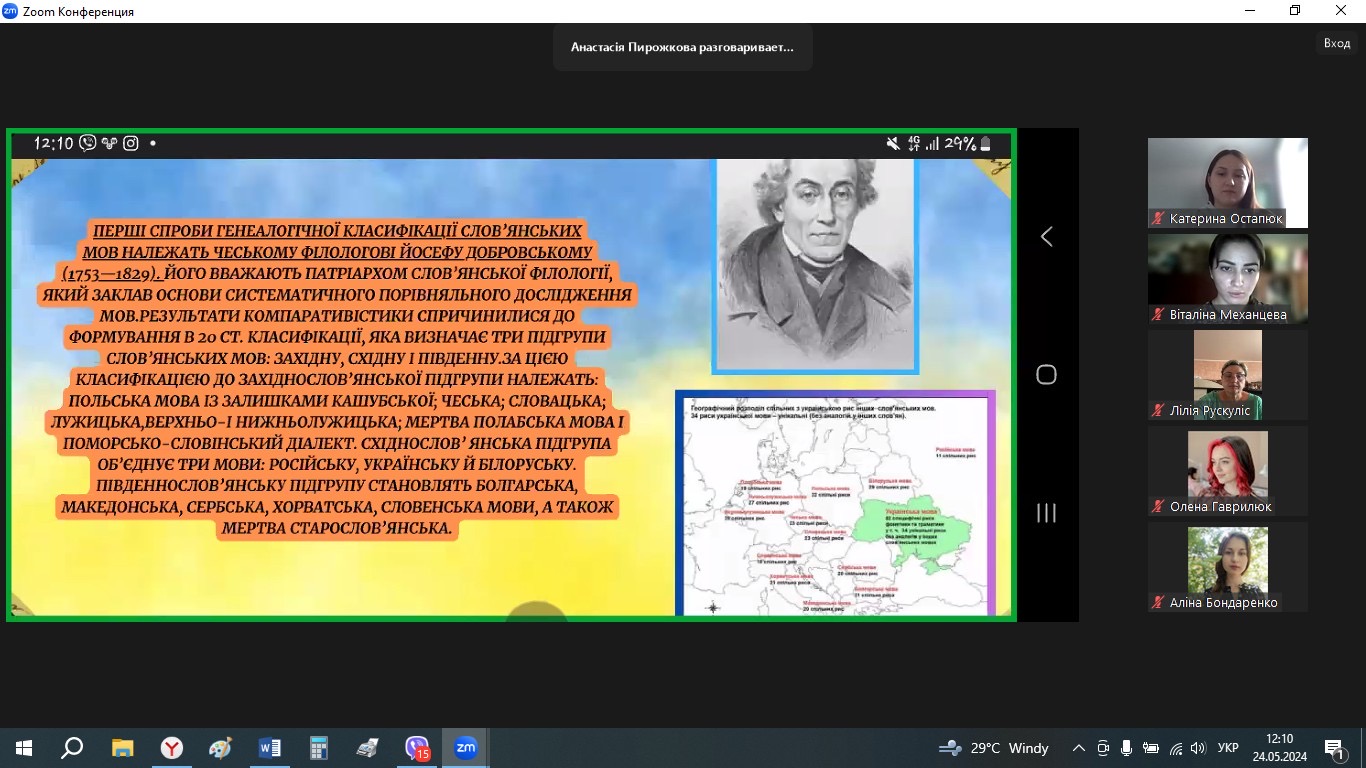Click the camera icon in system tray
Screen dimensions: 1366x768
(1103, 748)
